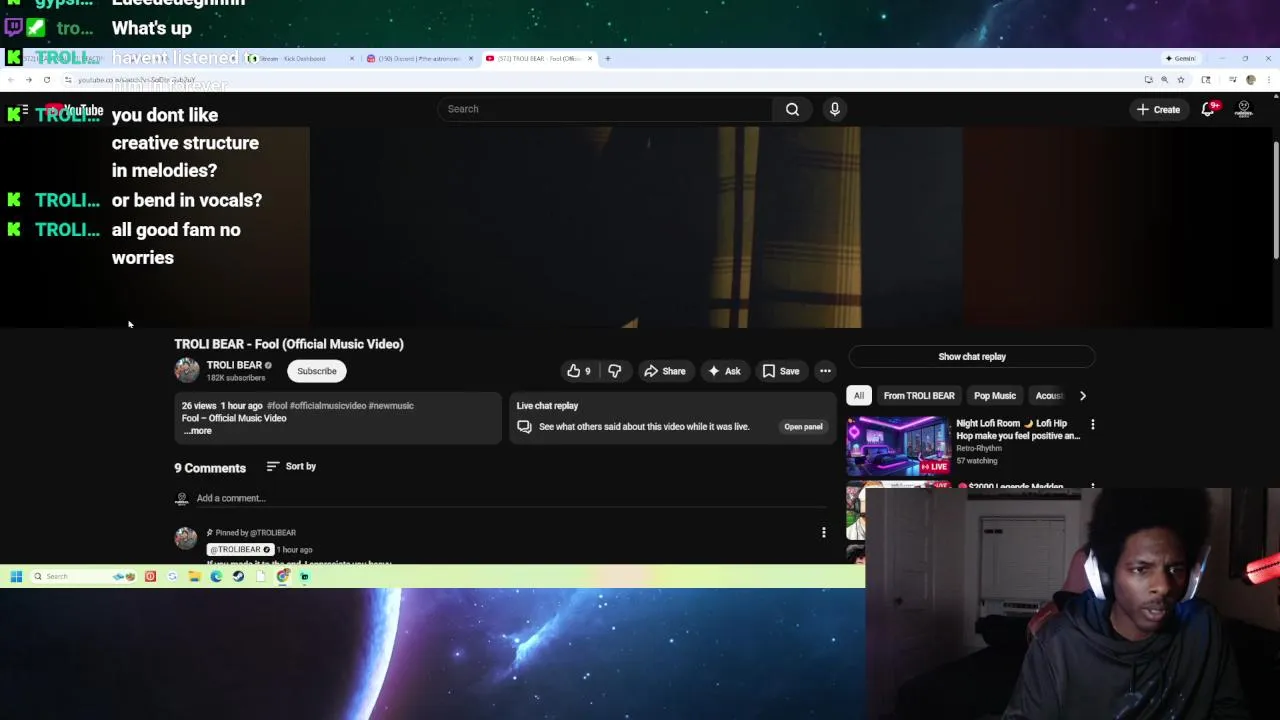Activate voice search microphone icon
Viewport: 1280px width, 720px height.
tap(835, 109)
